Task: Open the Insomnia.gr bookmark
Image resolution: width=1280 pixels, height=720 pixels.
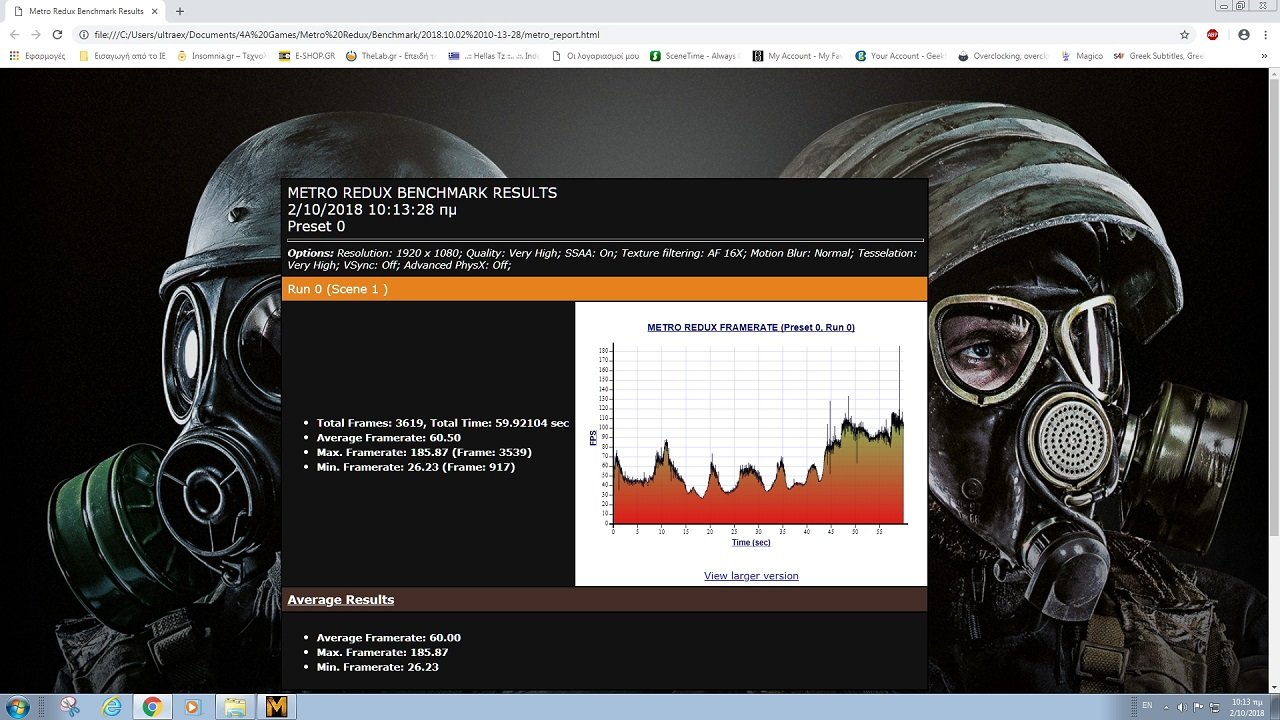Action: pyautogui.click(x=220, y=56)
